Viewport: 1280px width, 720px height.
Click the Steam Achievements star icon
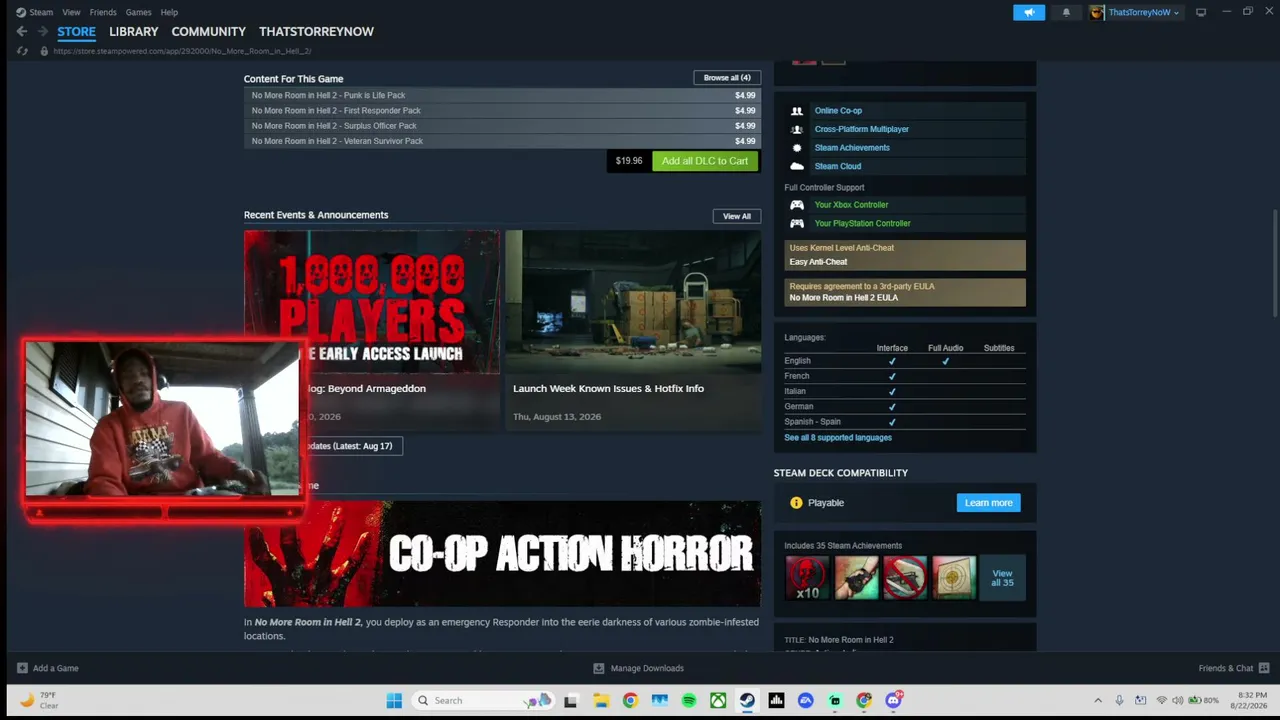click(797, 148)
